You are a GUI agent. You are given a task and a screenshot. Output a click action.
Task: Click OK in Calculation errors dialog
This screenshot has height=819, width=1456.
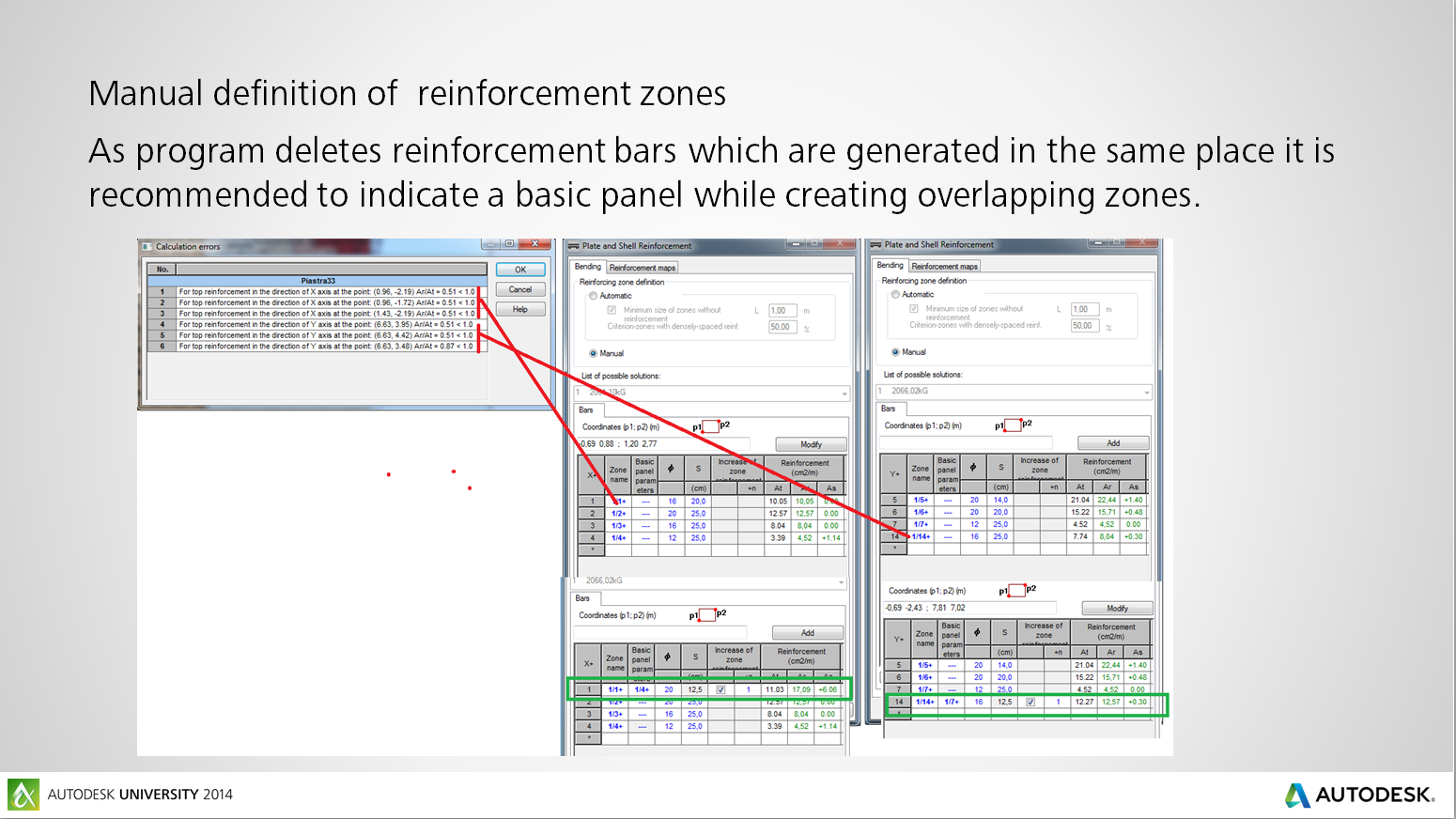click(520, 270)
